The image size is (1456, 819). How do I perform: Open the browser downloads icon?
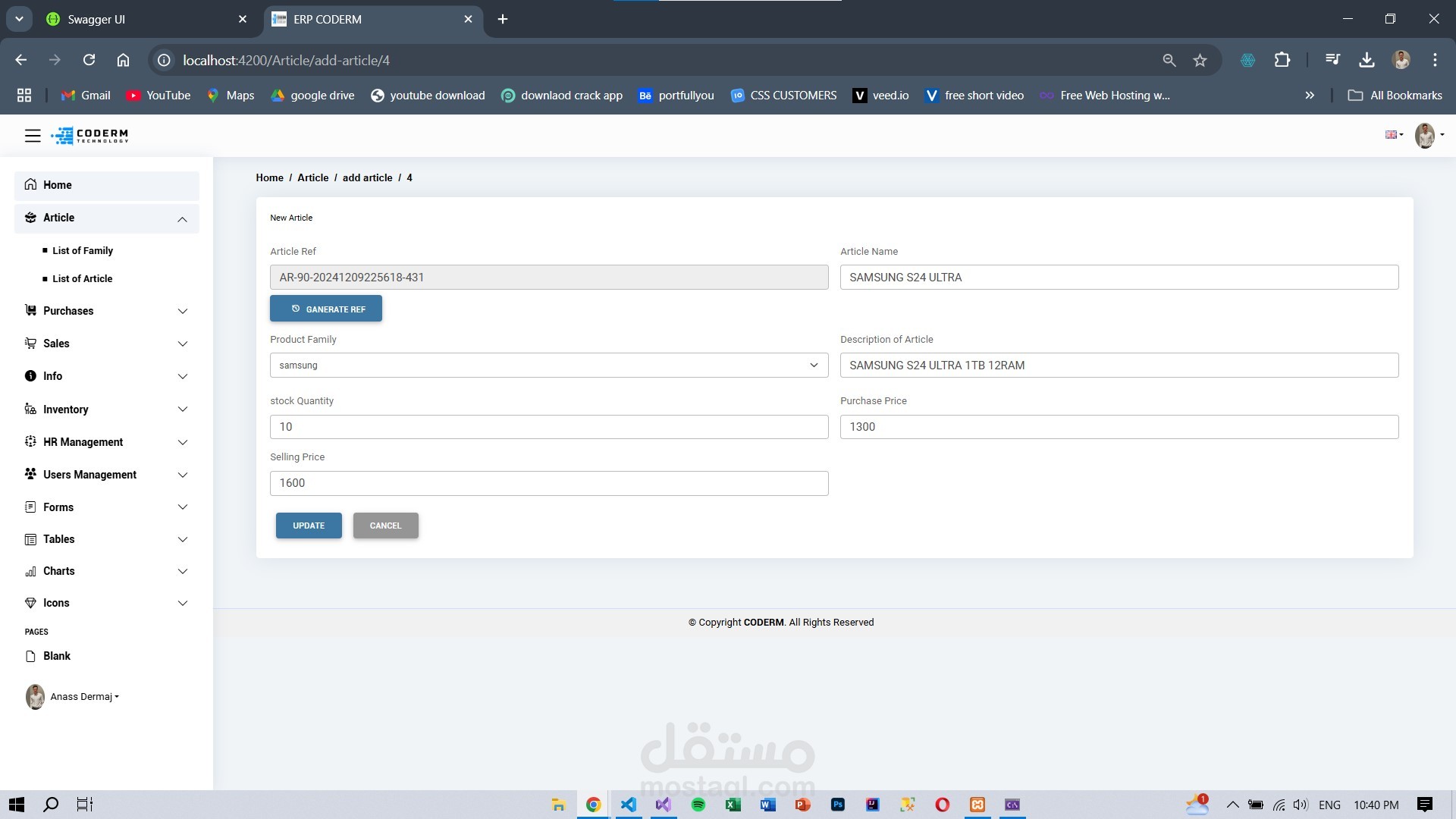(x=1367, y=60)
